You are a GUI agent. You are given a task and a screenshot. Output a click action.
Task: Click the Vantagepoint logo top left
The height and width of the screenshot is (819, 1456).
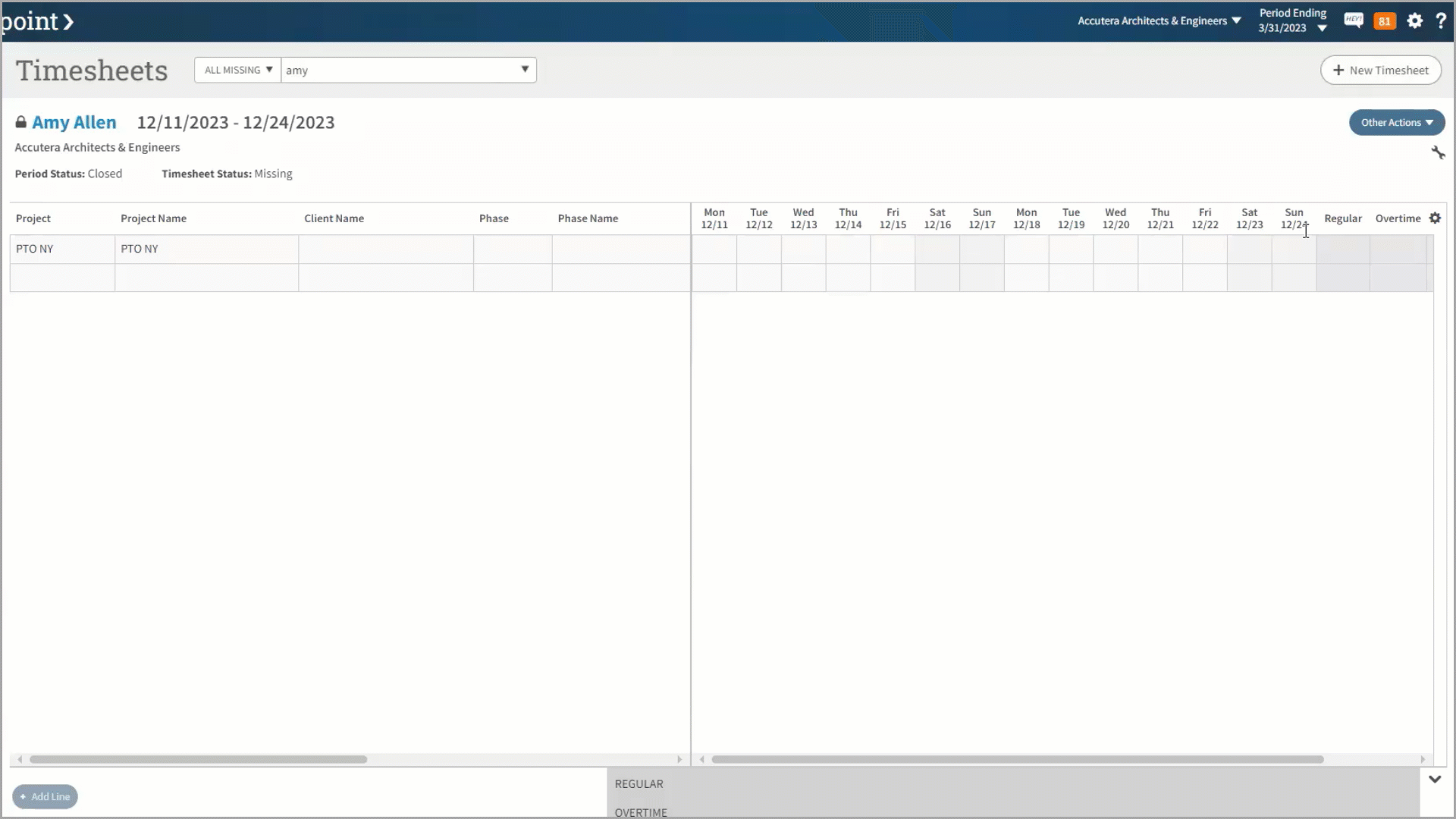click(34, 21)
